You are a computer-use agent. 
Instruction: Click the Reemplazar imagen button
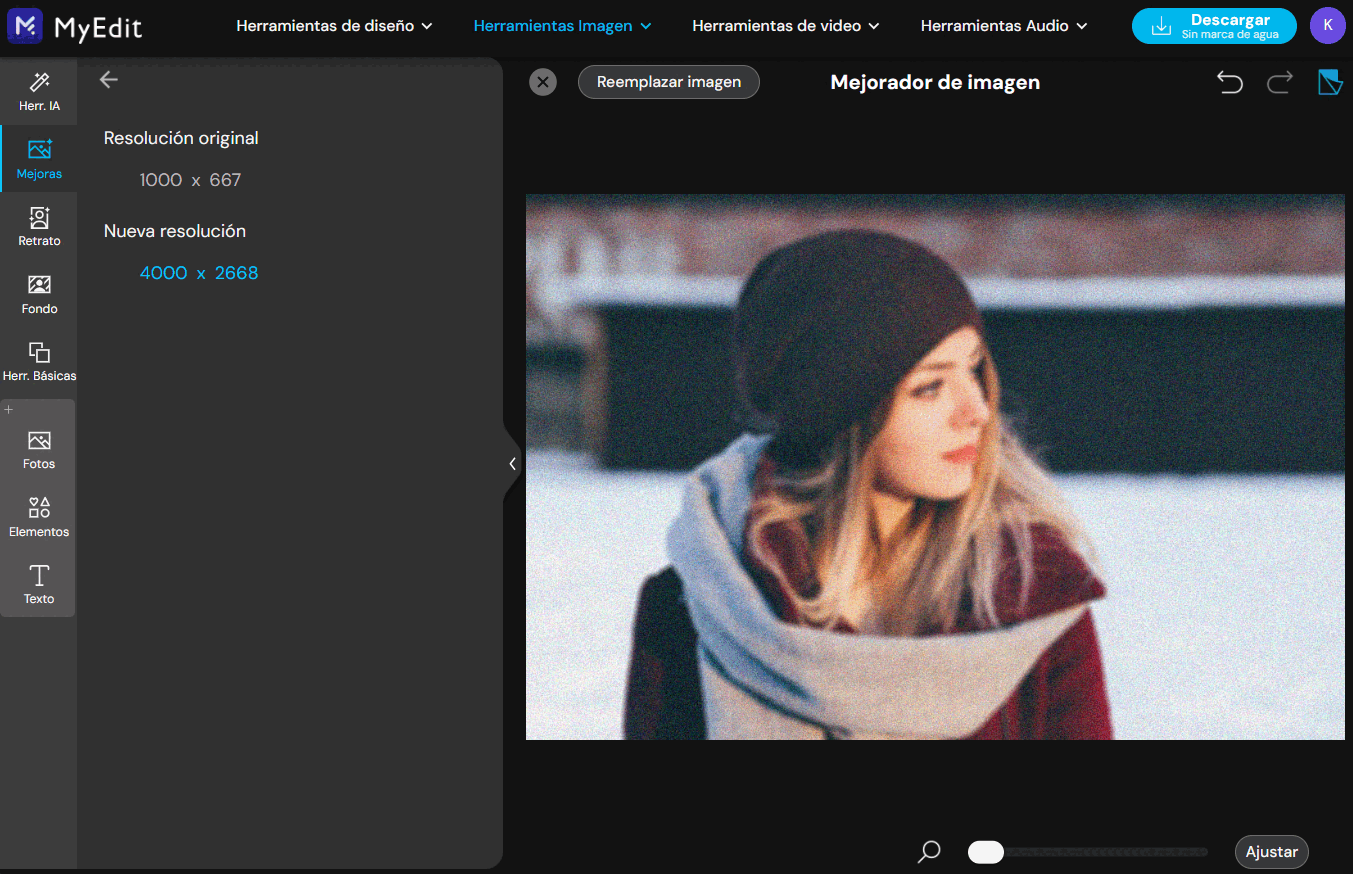click(x=668, y=82)
